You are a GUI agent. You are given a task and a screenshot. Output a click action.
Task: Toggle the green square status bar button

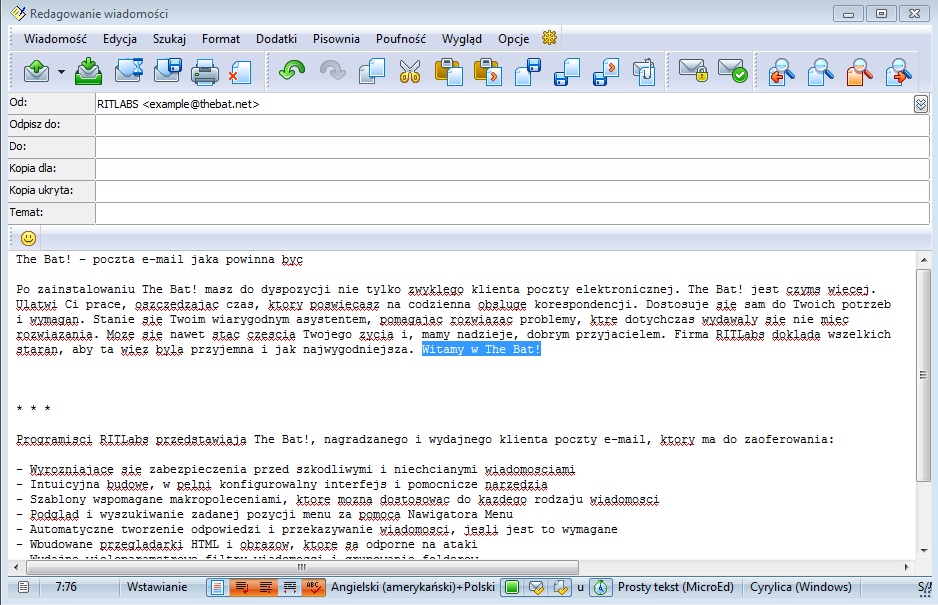pos(509,587)
